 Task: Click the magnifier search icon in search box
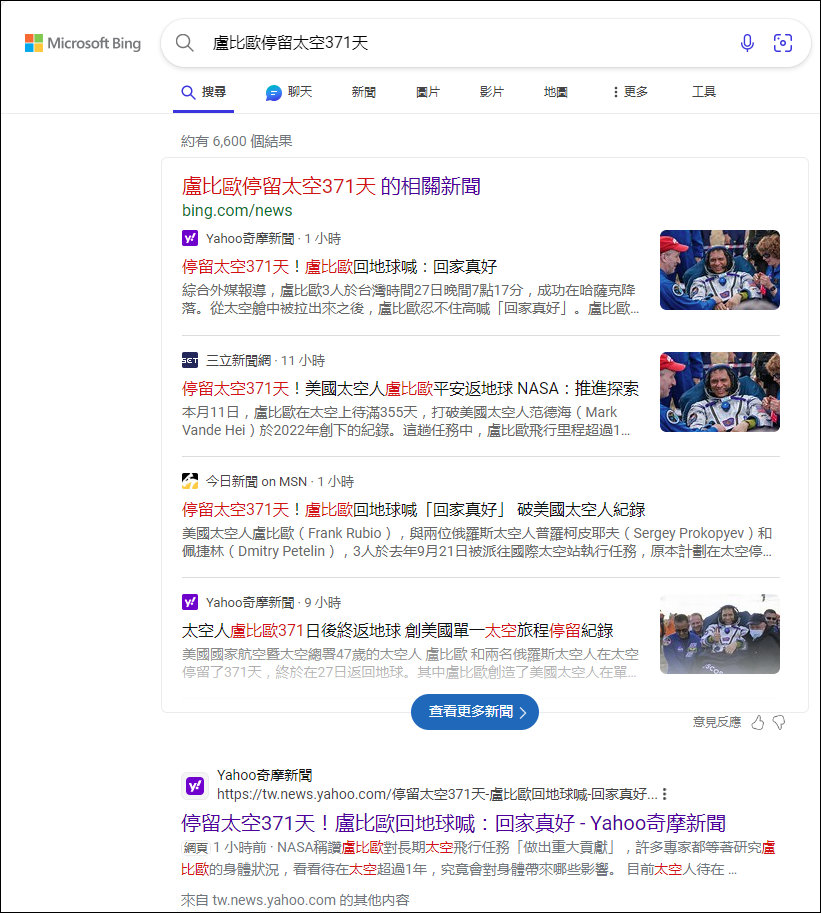coord(185,43)
